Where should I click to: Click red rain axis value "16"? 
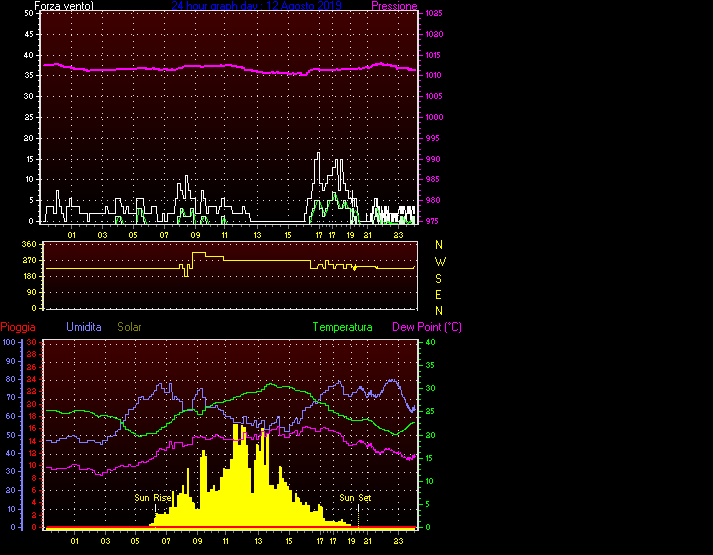point(32,428)
